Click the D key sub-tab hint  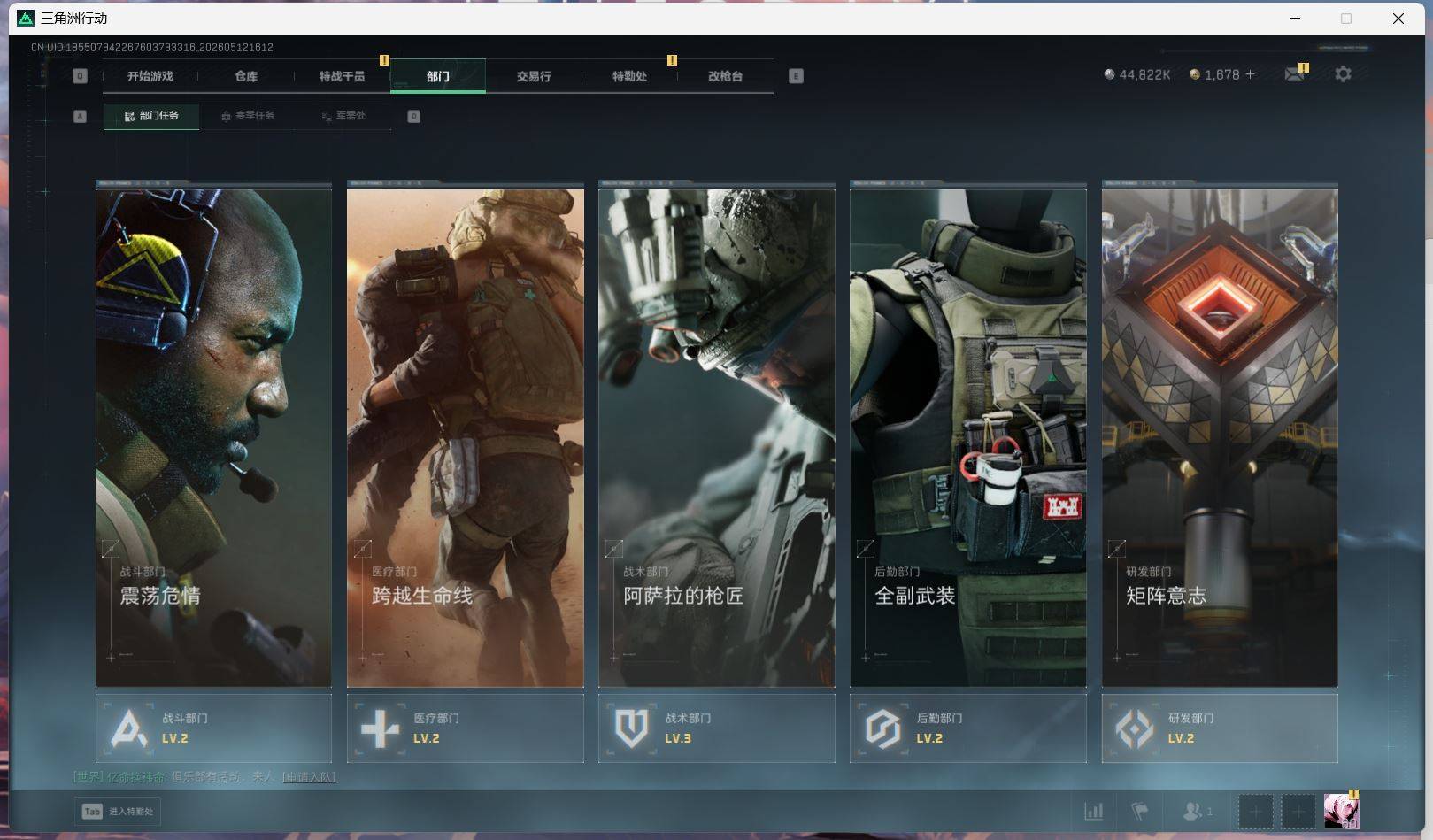(x=413, y=116)
